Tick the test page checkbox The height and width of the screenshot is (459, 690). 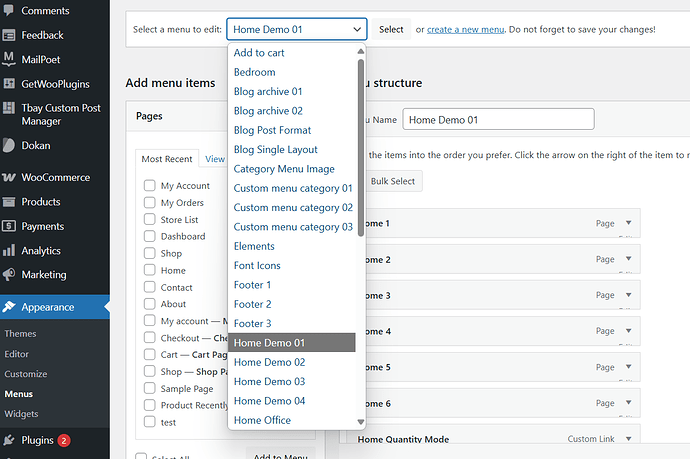150,422
